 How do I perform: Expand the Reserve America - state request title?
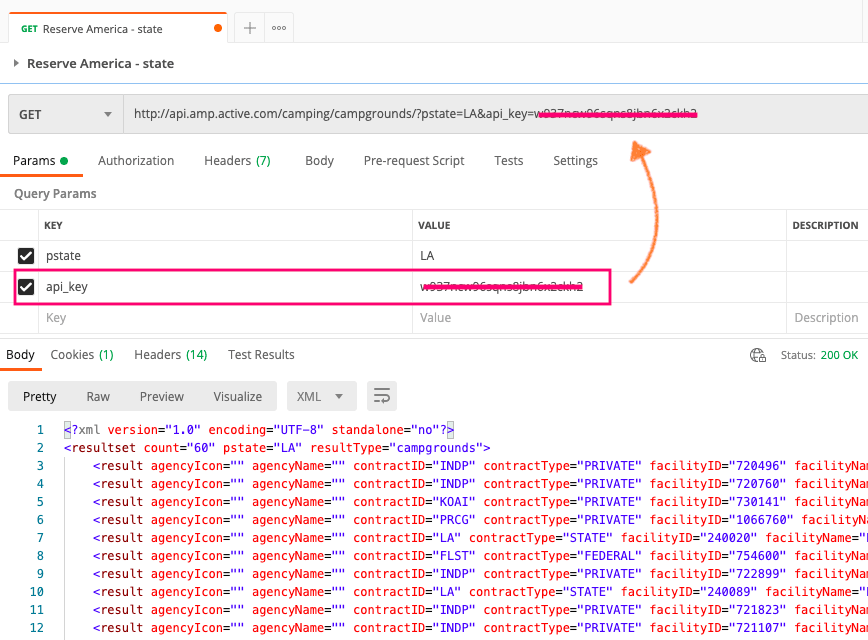[x=17, y=64]
